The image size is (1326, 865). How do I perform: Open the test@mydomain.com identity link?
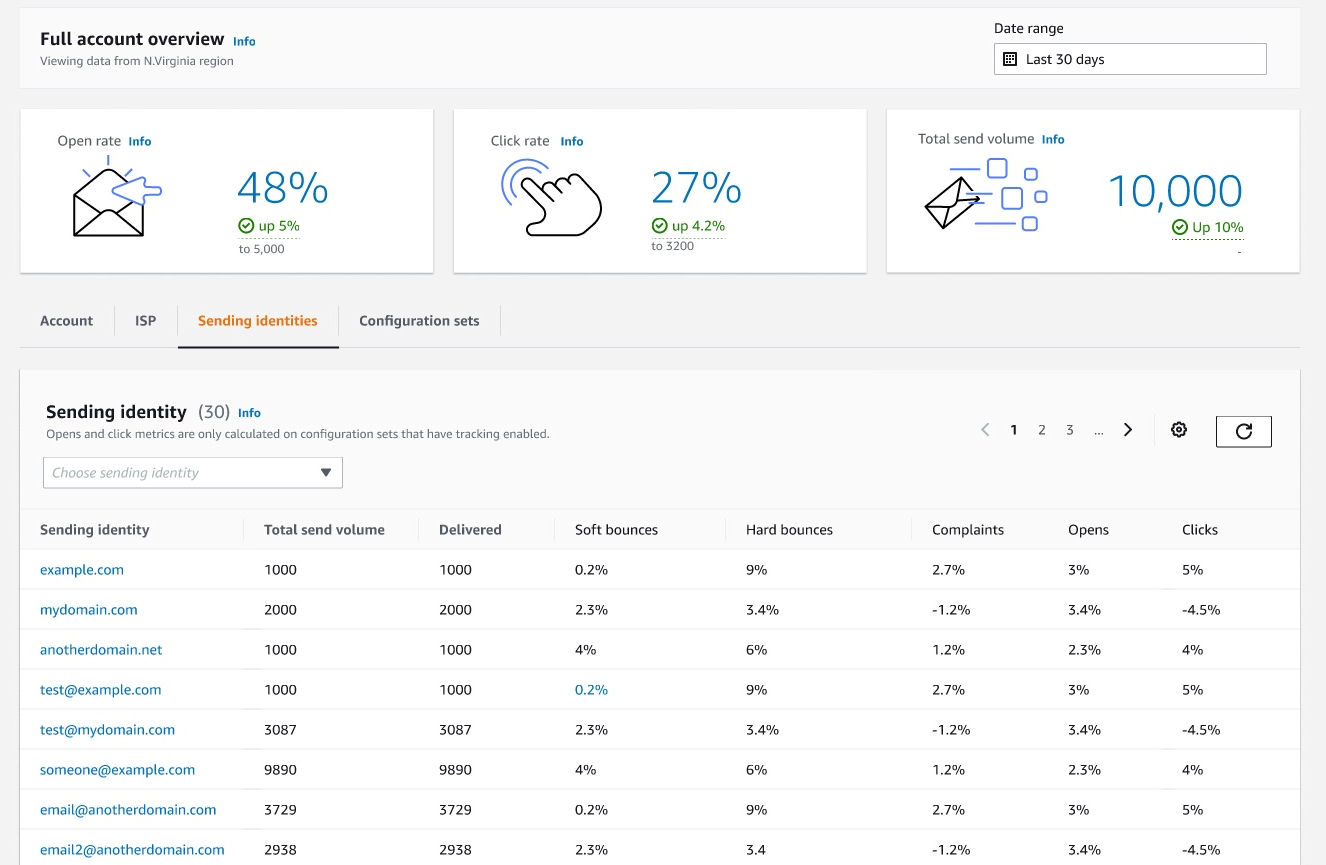click(107, 730)
